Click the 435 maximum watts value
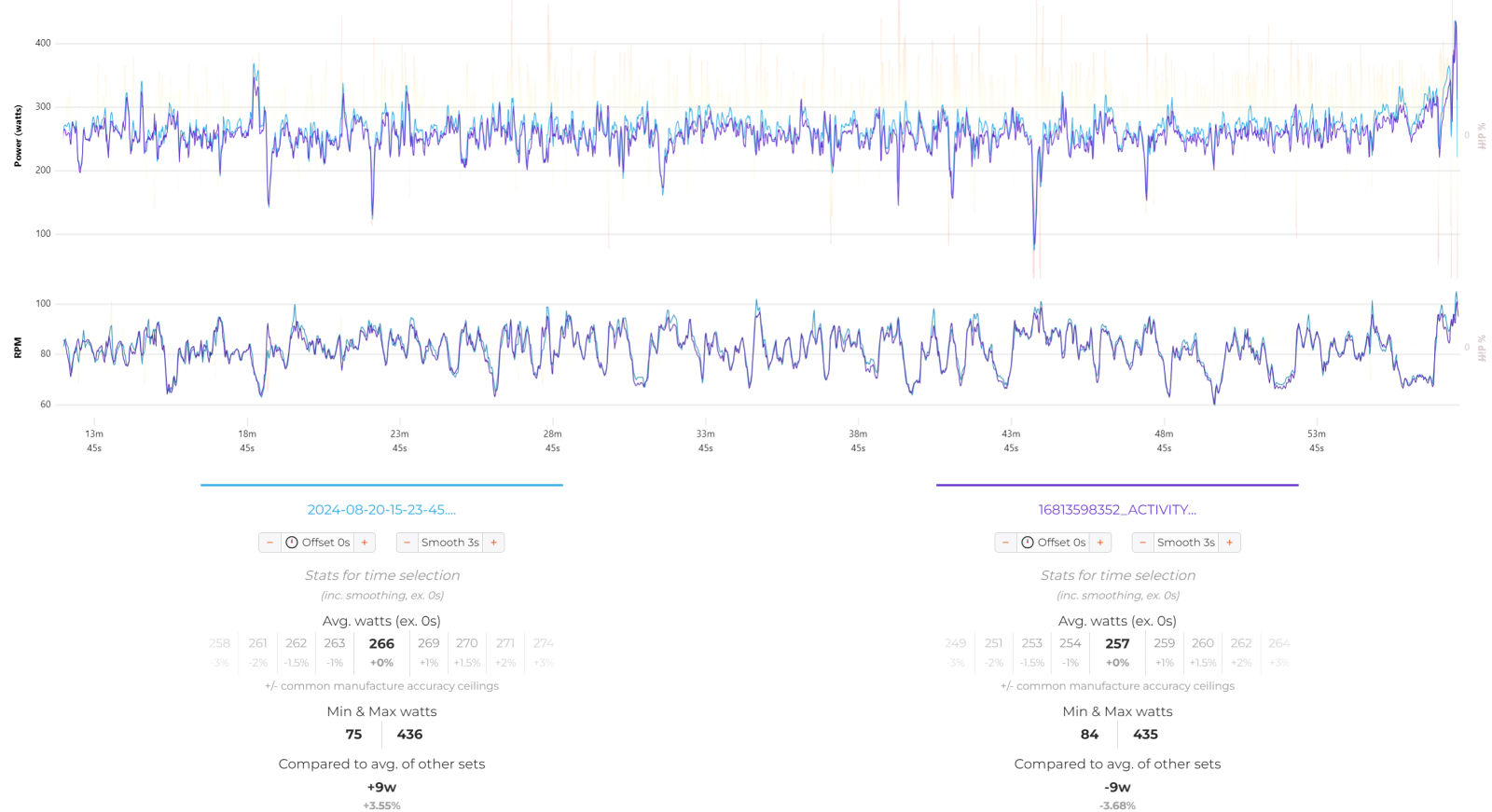Viewport: 1492px width, 812px height. (1145, 735)
